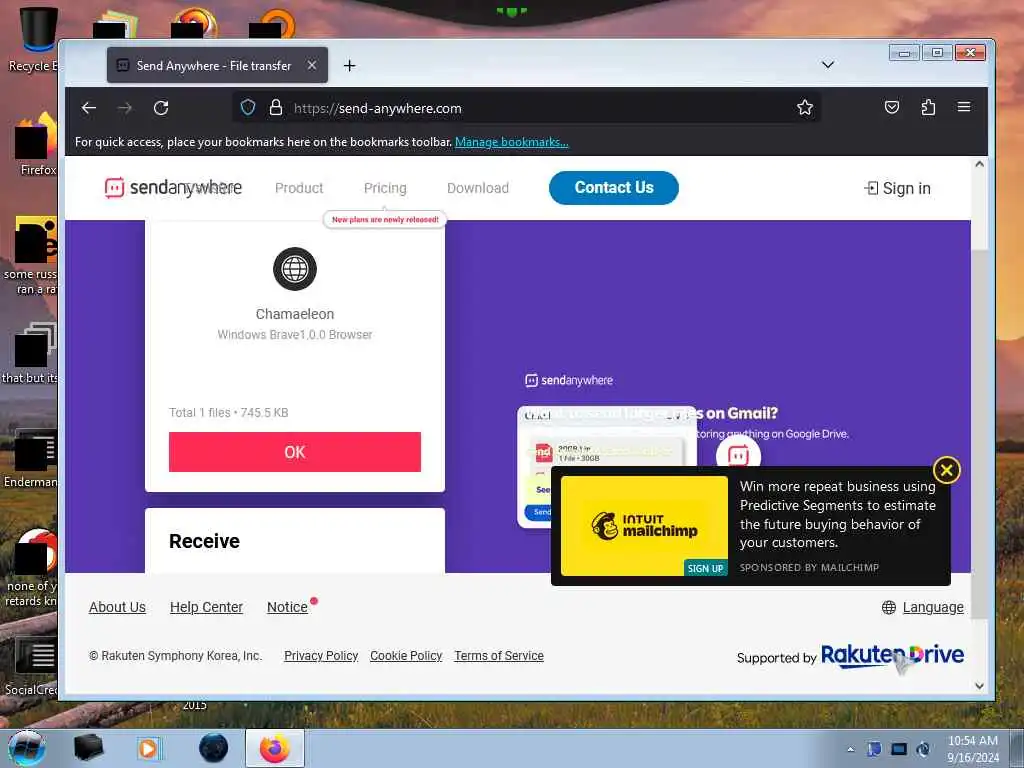
Task: Open the Firefox taskbar icon
Action: click(x=275, y=748)
